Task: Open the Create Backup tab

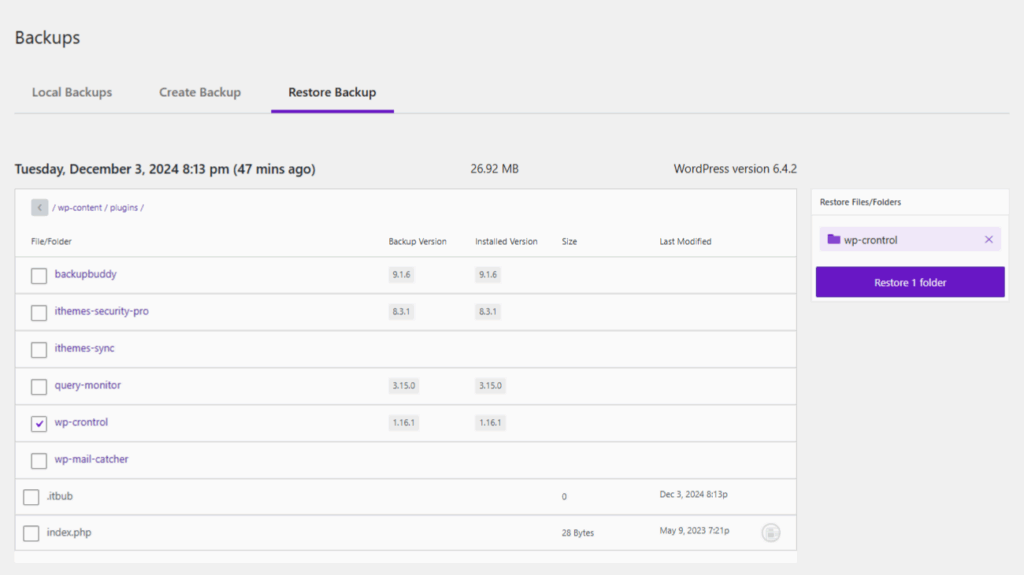Action: pos(200,92)
